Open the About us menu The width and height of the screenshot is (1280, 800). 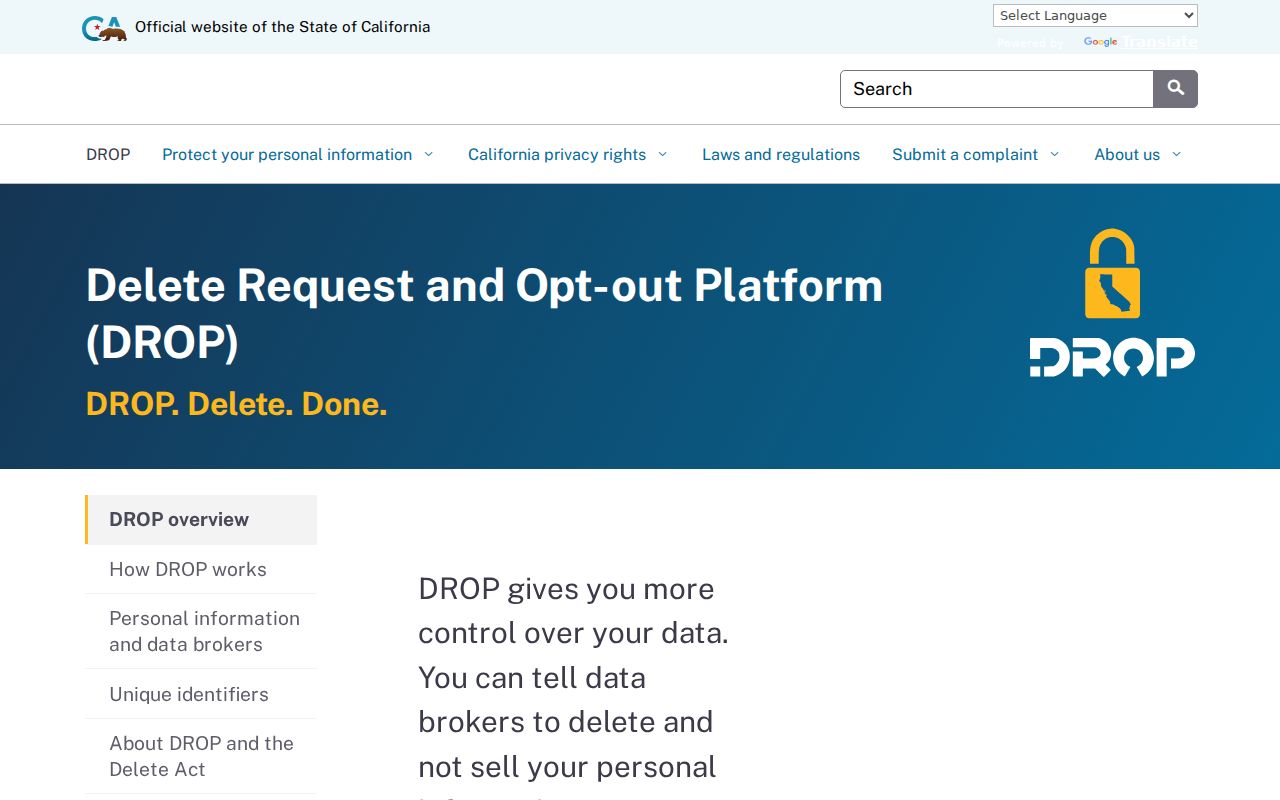1127,154
